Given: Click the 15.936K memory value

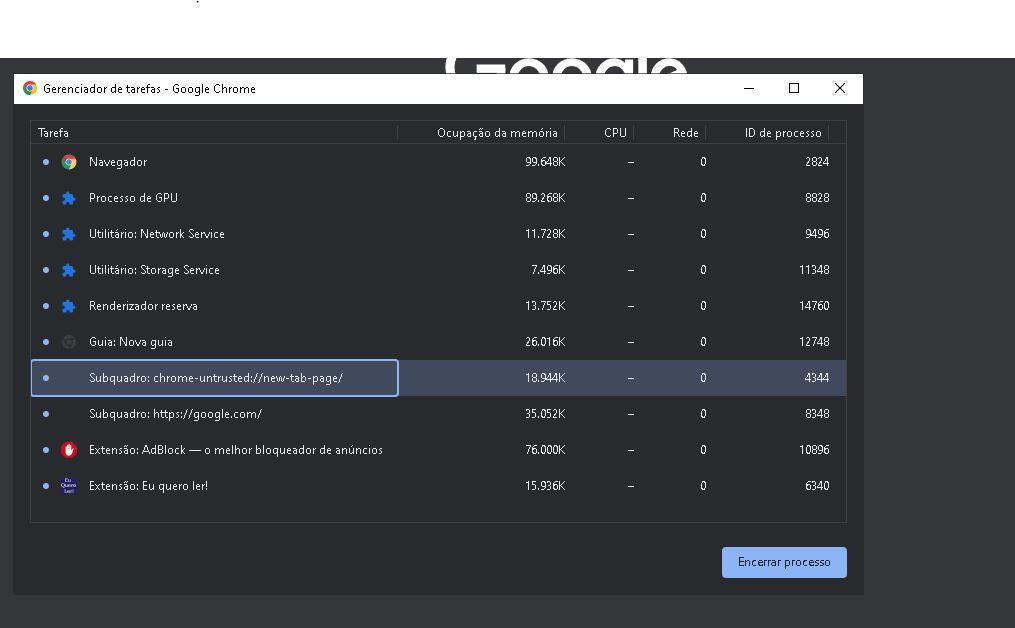Looking at the screenshot, I should click(x=545, y=486).
